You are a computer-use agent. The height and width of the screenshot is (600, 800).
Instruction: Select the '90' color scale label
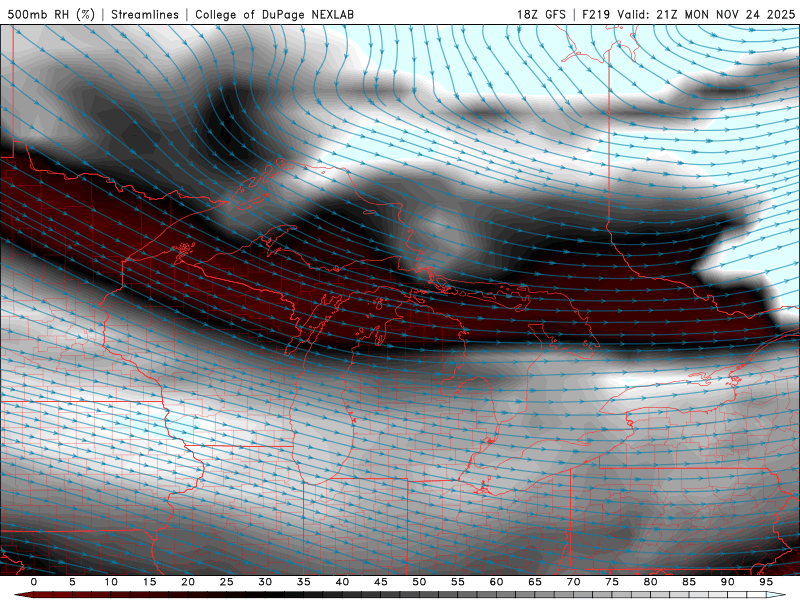pos(728,582)
